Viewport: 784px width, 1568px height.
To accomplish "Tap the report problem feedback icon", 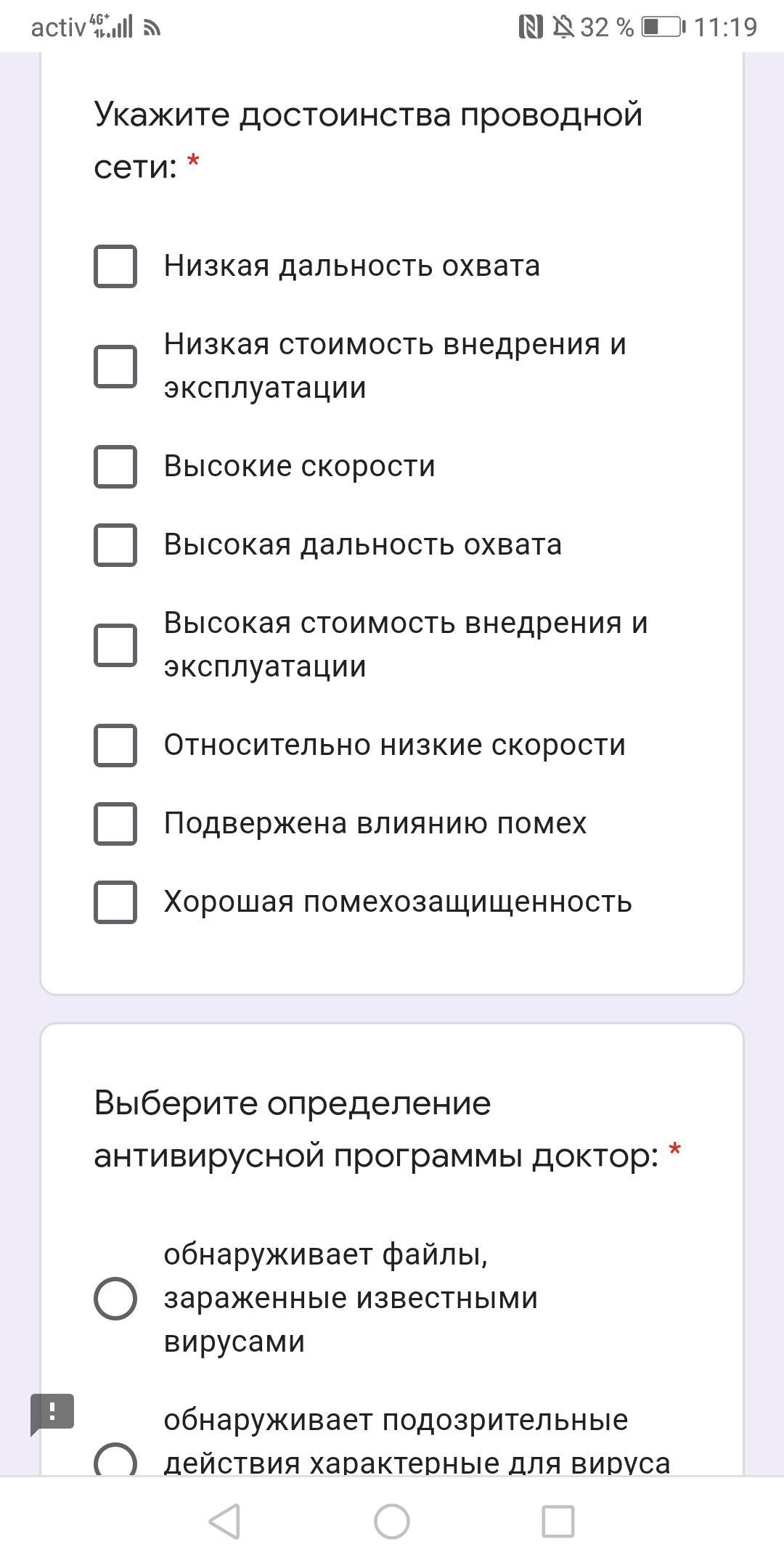I will [x=52, y=1412].
